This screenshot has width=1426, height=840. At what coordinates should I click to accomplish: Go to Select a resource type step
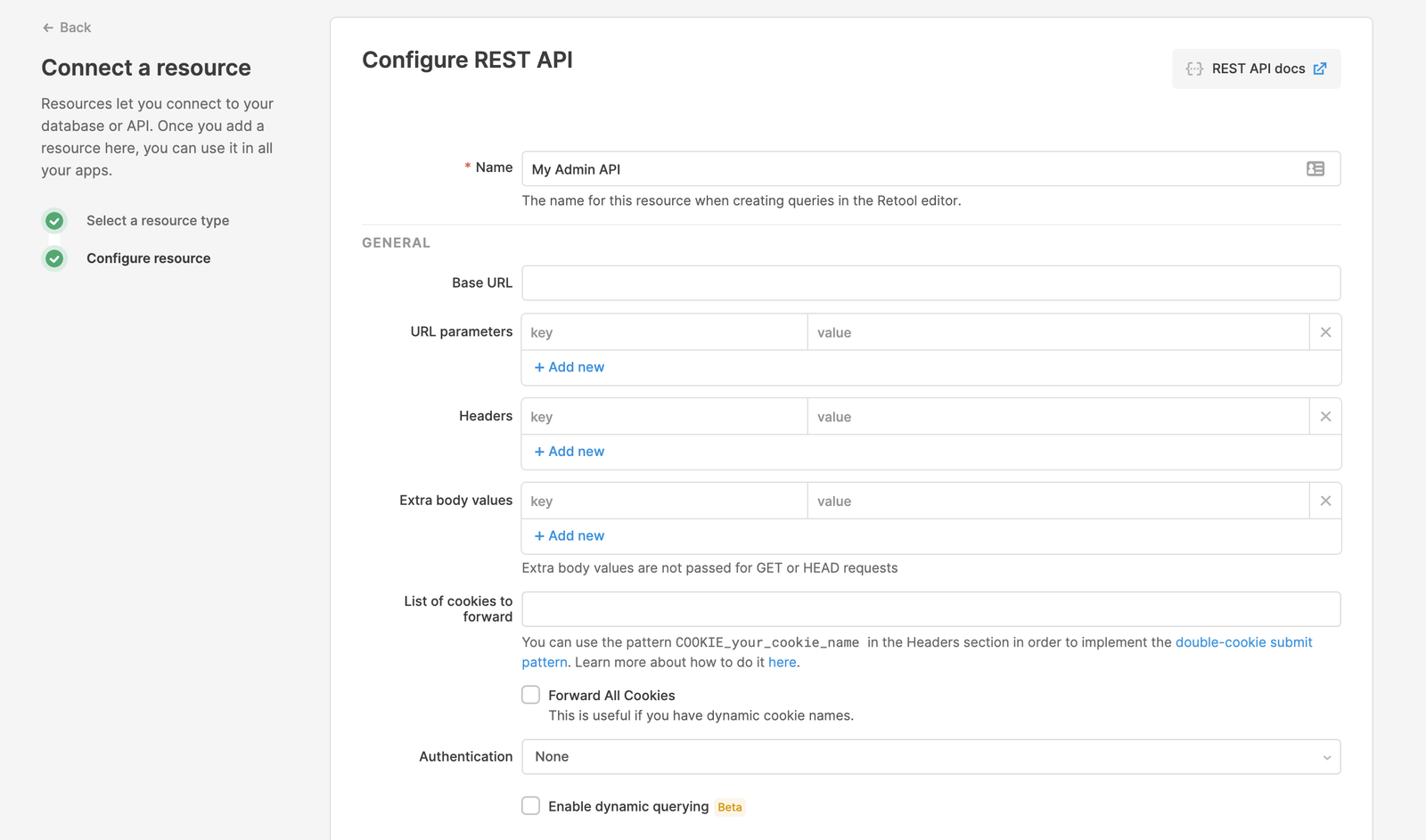[158, 221]
